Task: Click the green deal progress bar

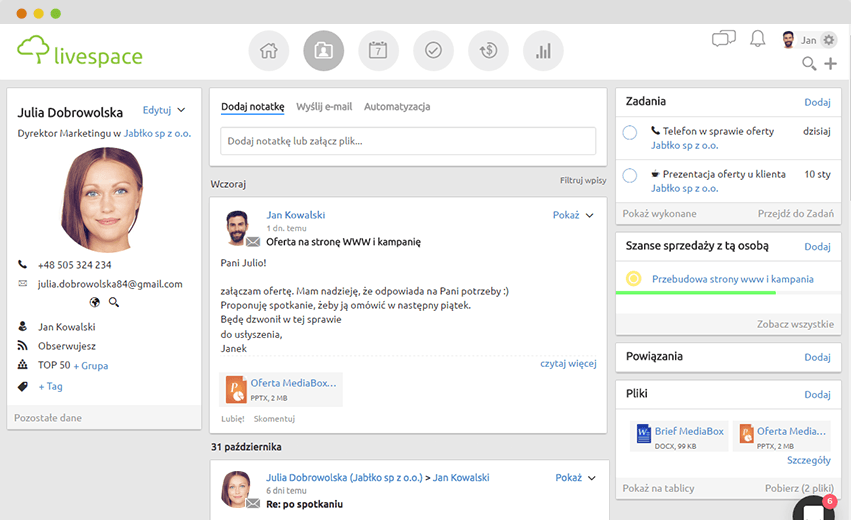Action: [x=696, y=293]
